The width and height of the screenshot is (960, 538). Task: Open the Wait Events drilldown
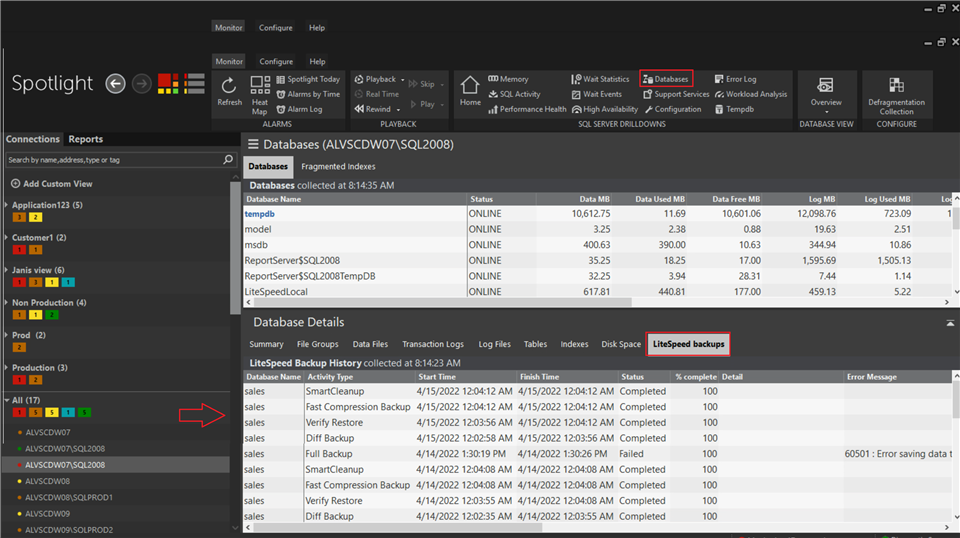[596, 94]
